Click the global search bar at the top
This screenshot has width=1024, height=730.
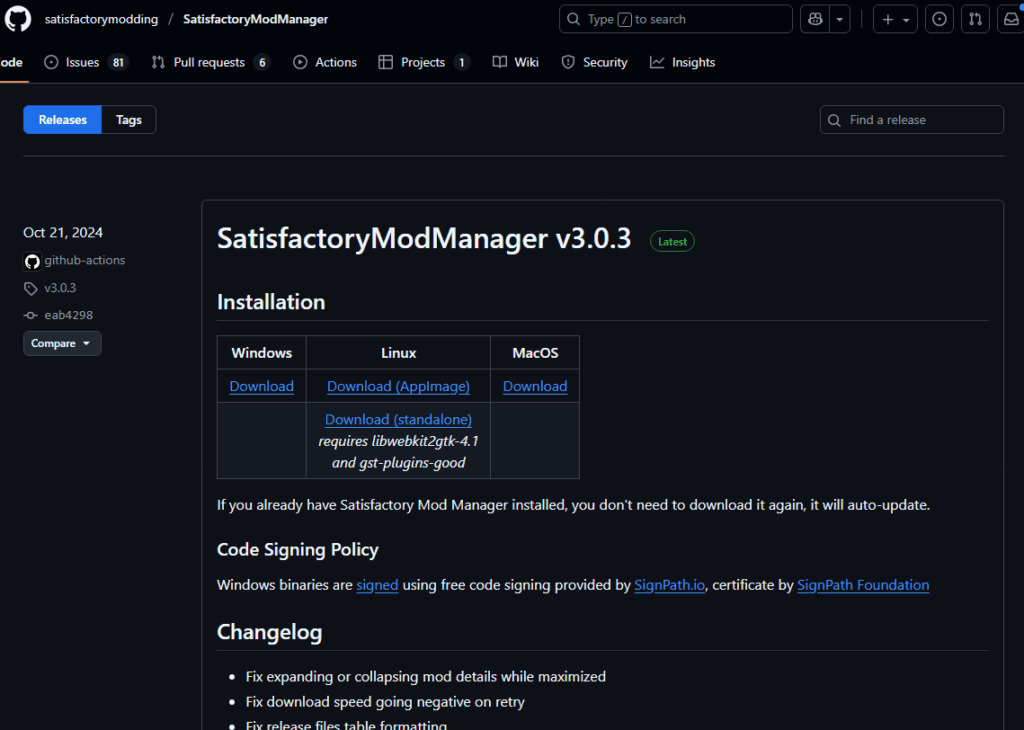(x=675, y=19)
